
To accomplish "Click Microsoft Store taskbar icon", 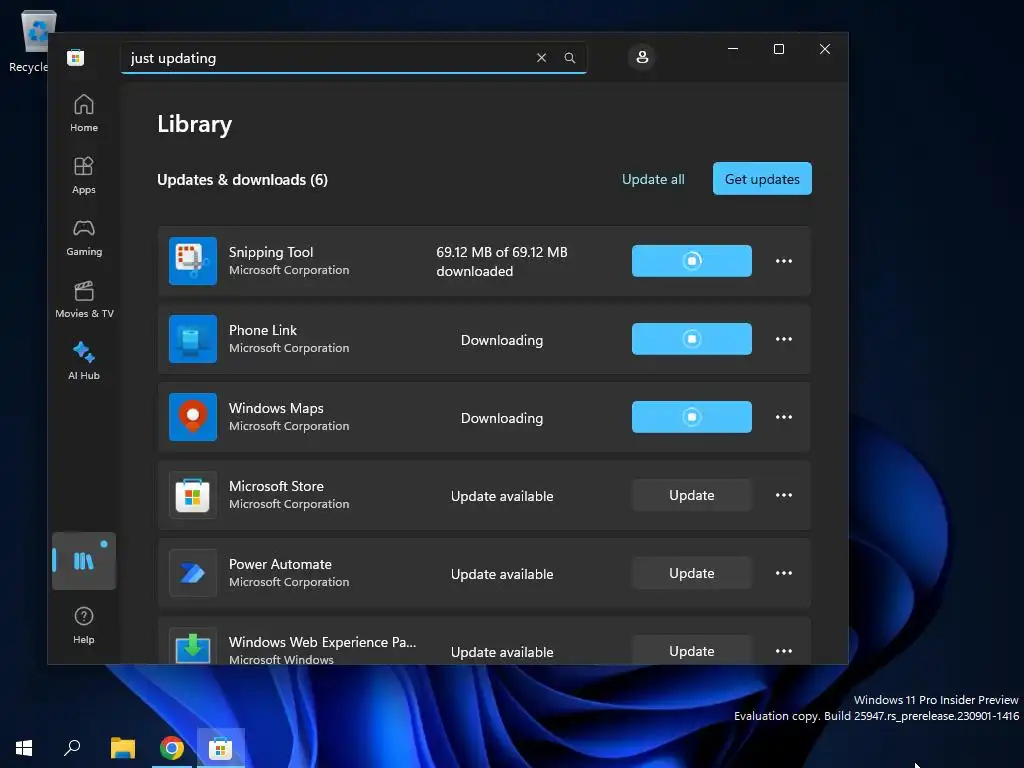I will point(221,748).
